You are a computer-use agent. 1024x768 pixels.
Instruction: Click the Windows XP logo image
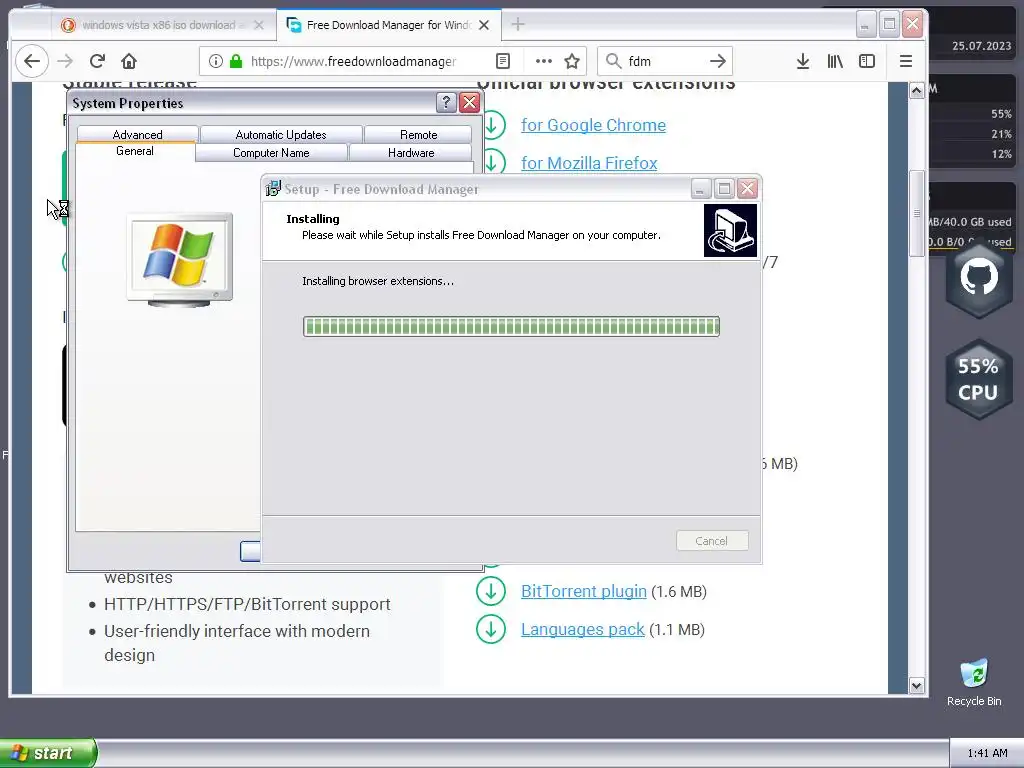180,259
